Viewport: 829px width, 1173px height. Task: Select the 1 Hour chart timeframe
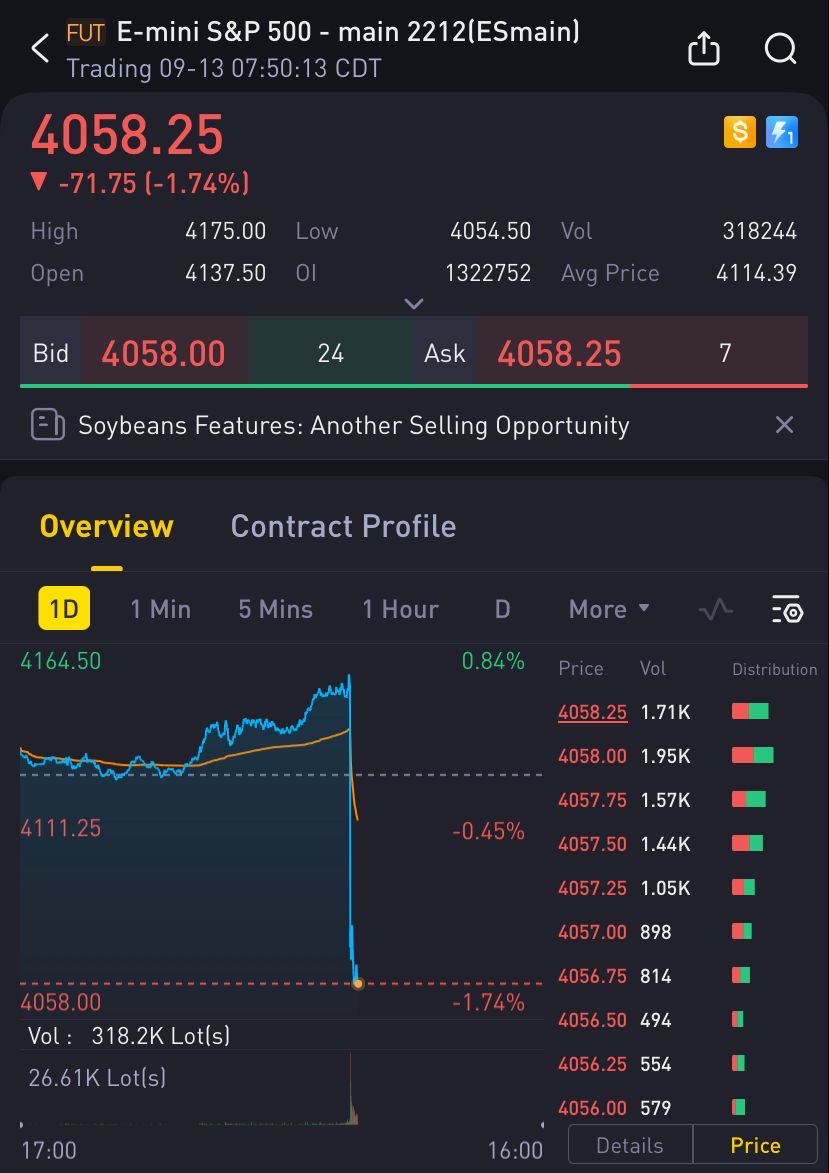(x=400, y=609)
